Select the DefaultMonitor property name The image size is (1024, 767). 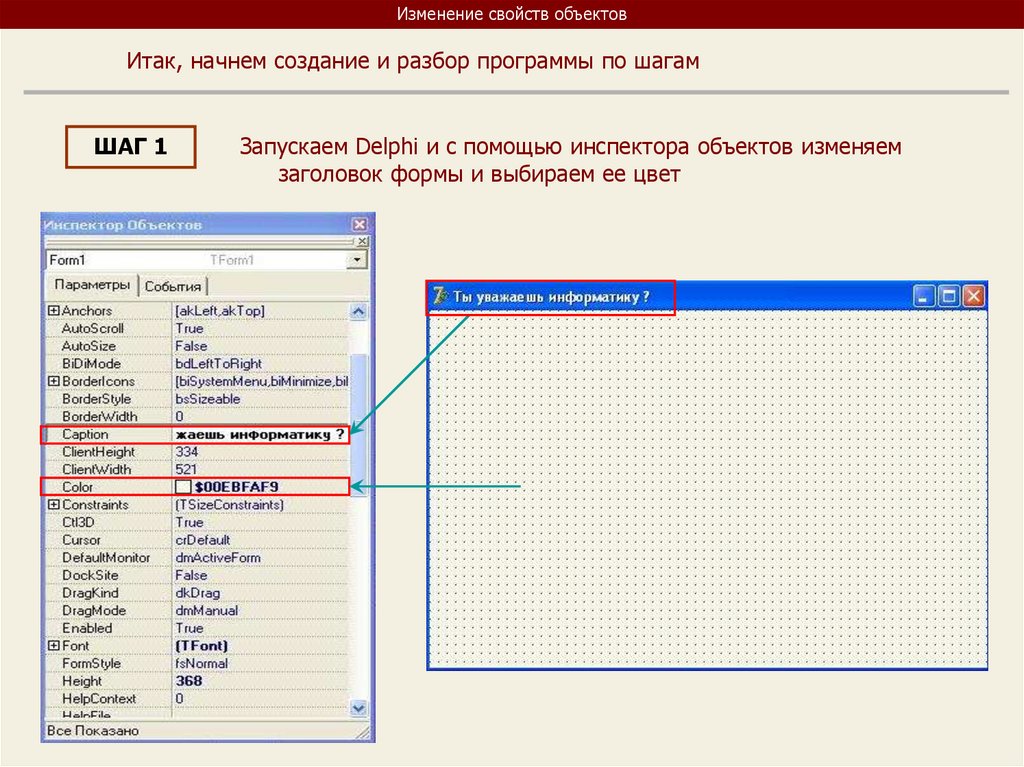point(106,558)
